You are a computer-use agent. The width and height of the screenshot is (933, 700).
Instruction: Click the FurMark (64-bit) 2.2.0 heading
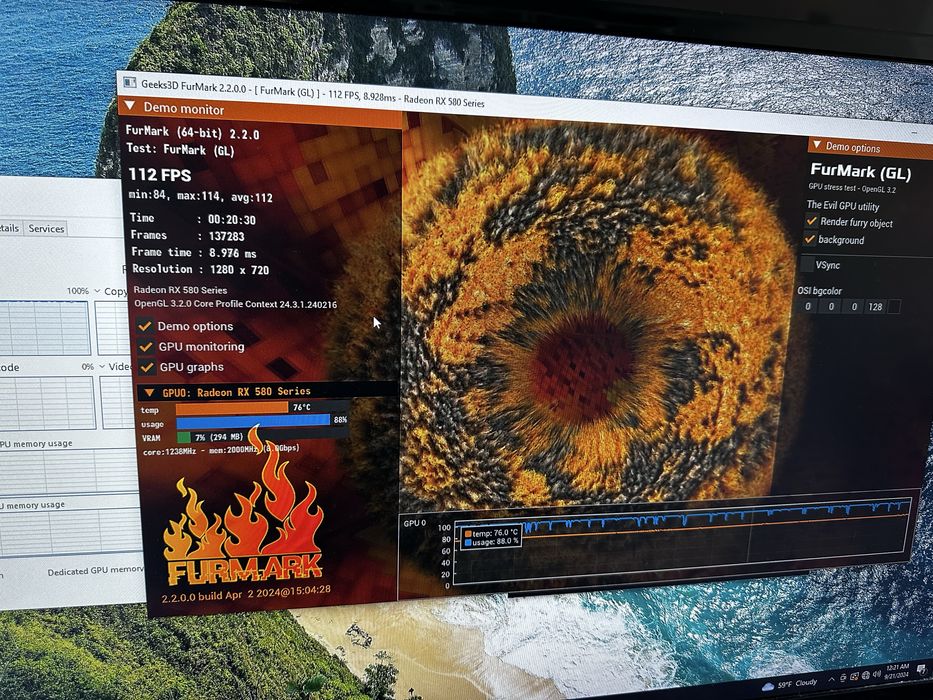(x=193, y=132)
